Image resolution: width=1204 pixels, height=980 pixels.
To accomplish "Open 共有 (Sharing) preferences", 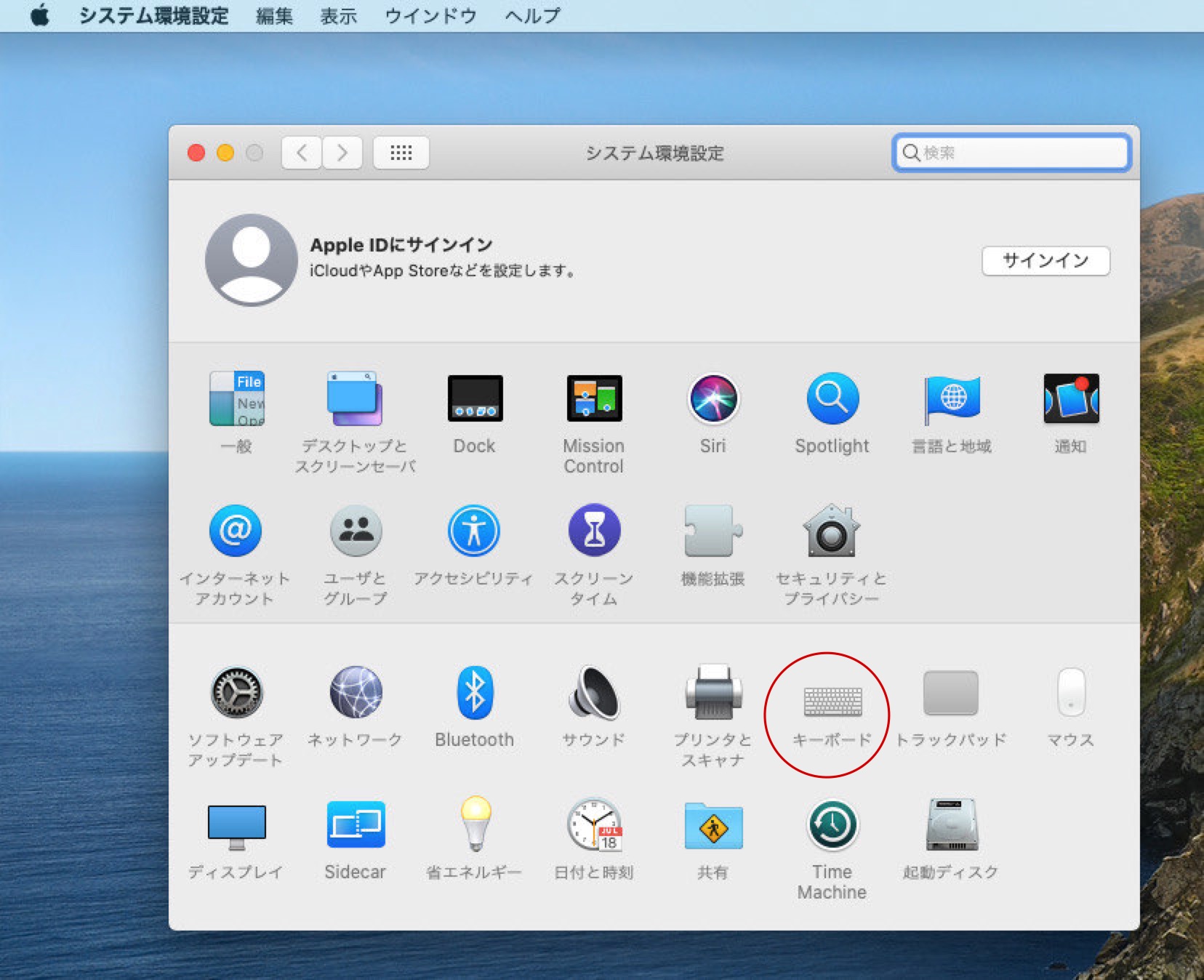I will (x=713, y=826).
